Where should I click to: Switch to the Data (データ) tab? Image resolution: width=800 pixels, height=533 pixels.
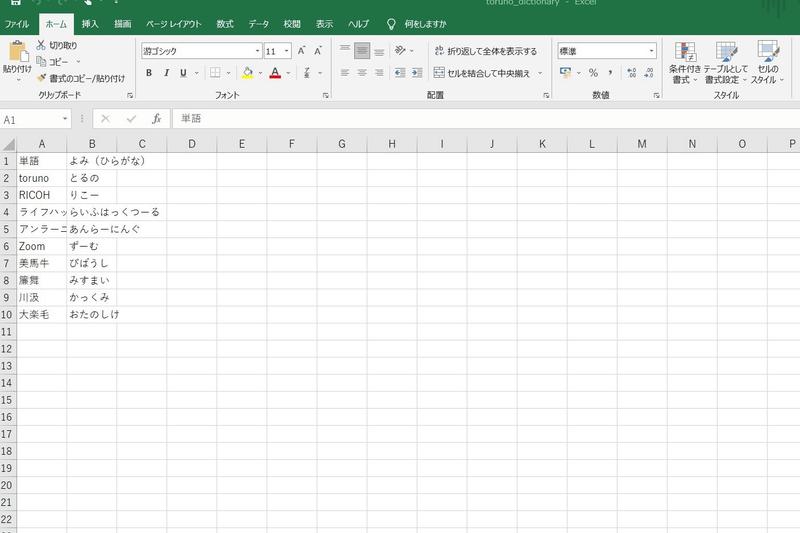pos(259,24)
